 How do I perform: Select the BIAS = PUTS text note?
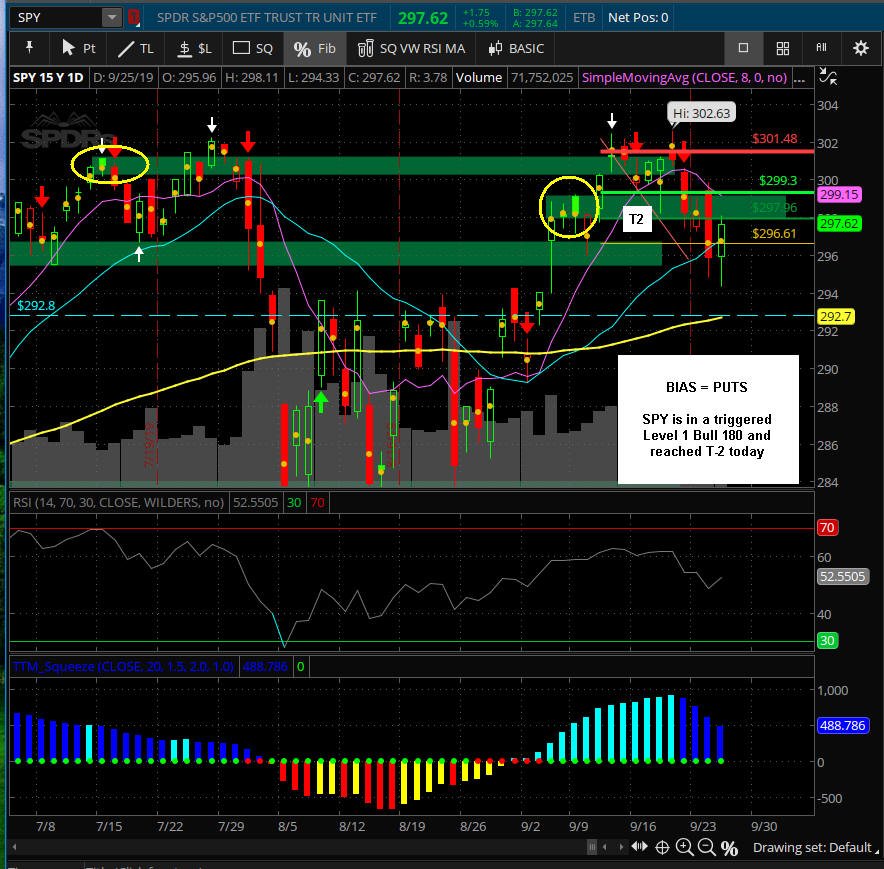click(x=708, y=419)
